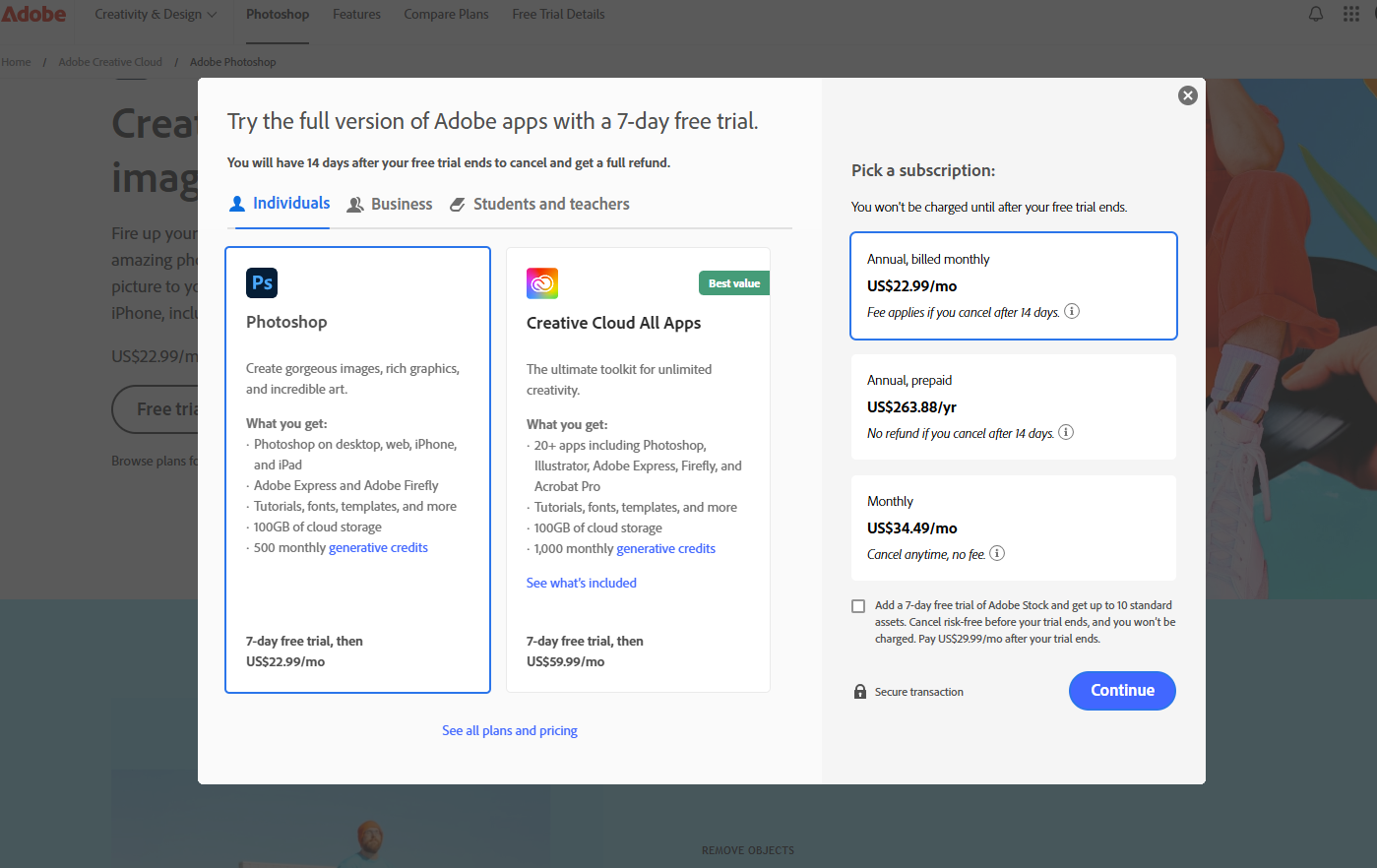Image resolution: width=1377 pixels, height=868 pixels.
Task: Click the Adobe logo
Action: (x=33, y=14)
